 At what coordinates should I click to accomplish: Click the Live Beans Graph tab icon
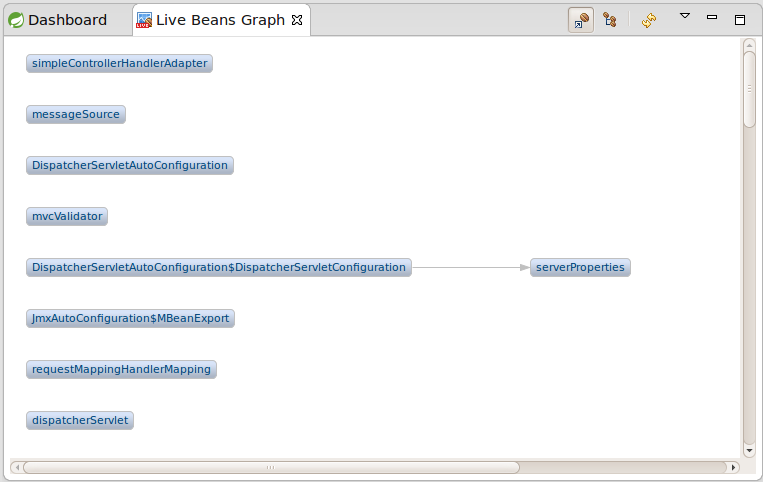pos(144,20)
